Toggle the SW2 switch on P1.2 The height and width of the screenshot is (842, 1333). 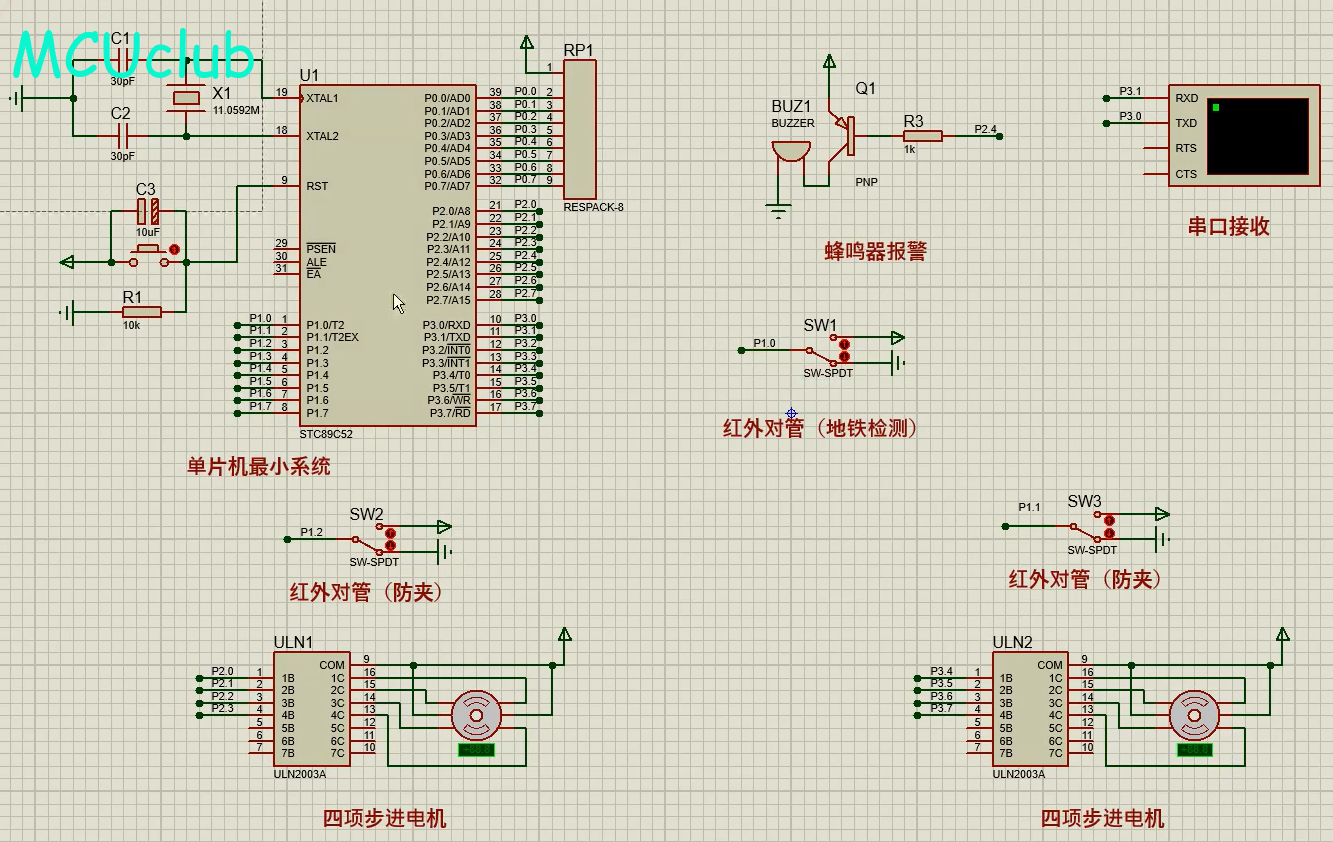[x=369, y=540]
